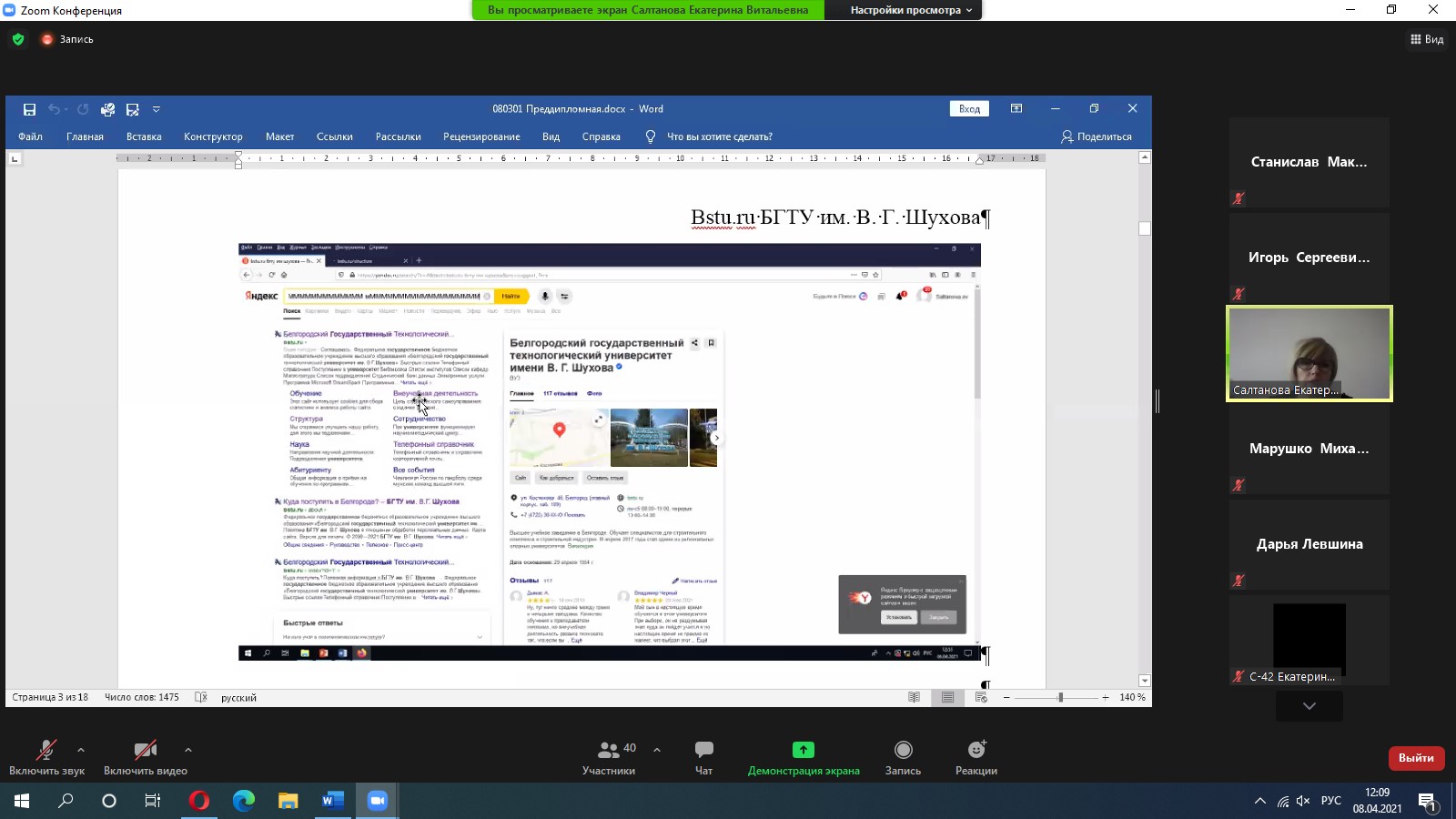Open the Справка tab in Word
The image size is (1456, 819).
(x=601, y=136)
